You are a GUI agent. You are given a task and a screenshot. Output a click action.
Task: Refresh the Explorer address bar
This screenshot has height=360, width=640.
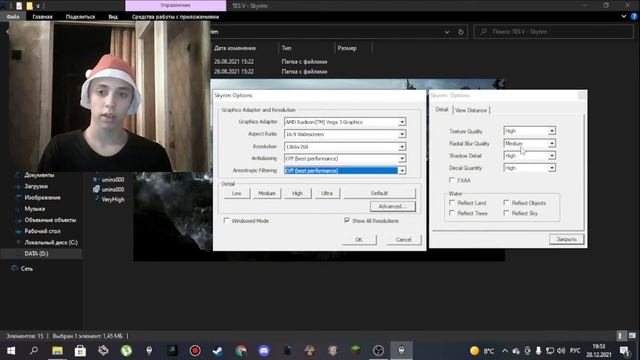[461, 32]
